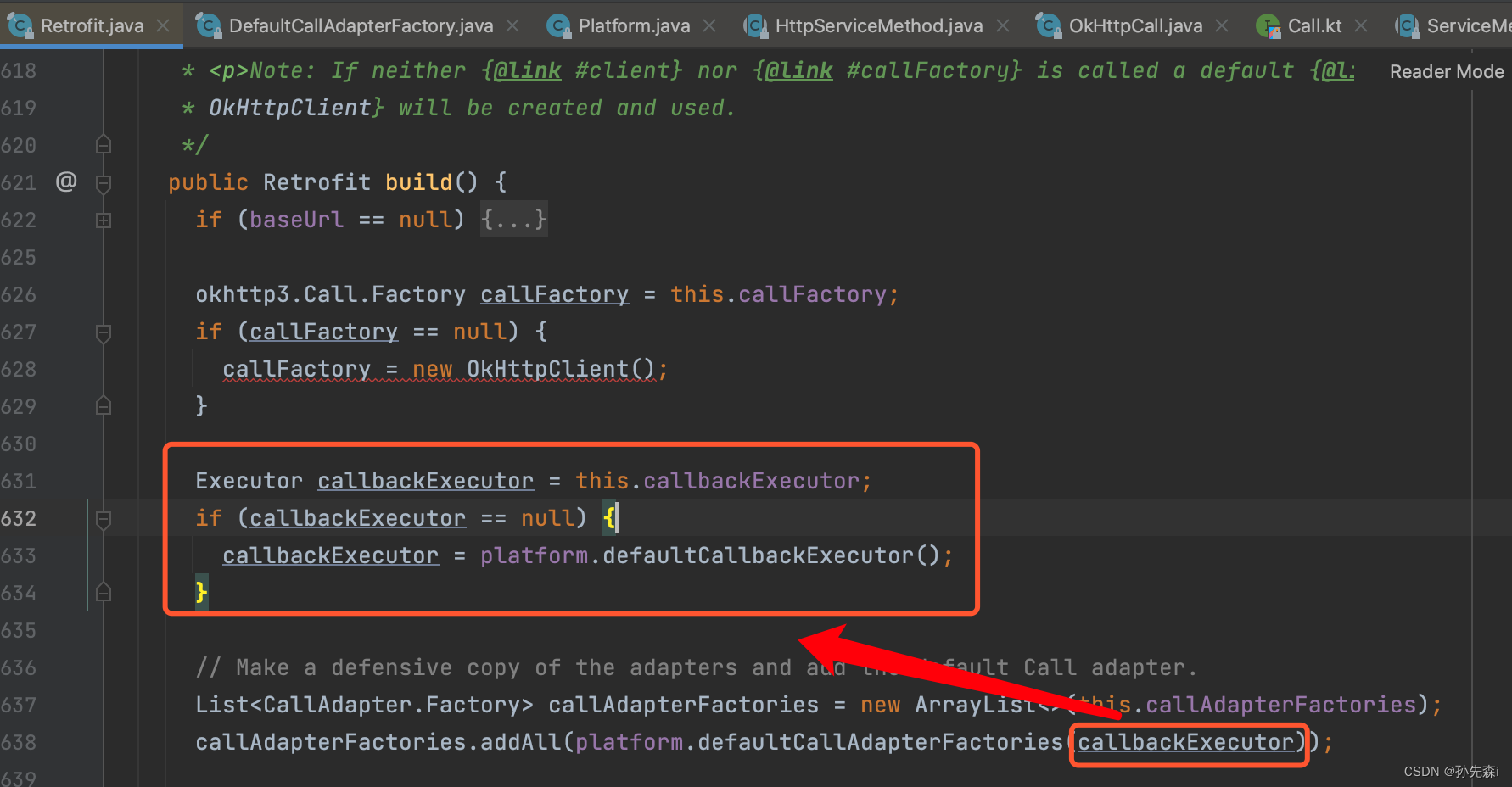The image size is (1512, 787).
Task: Click 'platform.defaultCallbackExecutor()' on line 633
Action: (710, 555)
